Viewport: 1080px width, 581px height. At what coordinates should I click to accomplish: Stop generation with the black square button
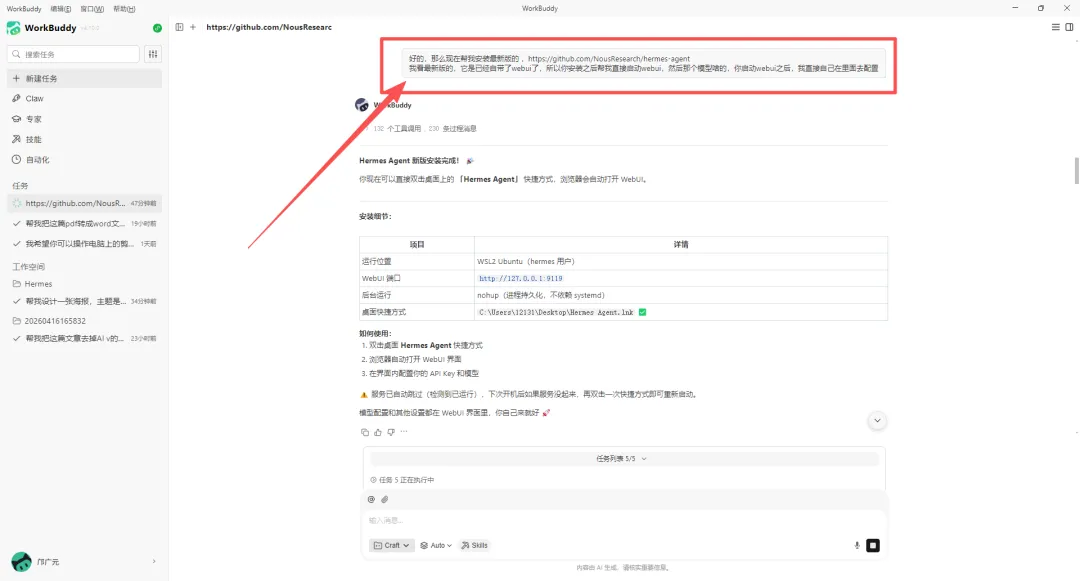[873, 545]
